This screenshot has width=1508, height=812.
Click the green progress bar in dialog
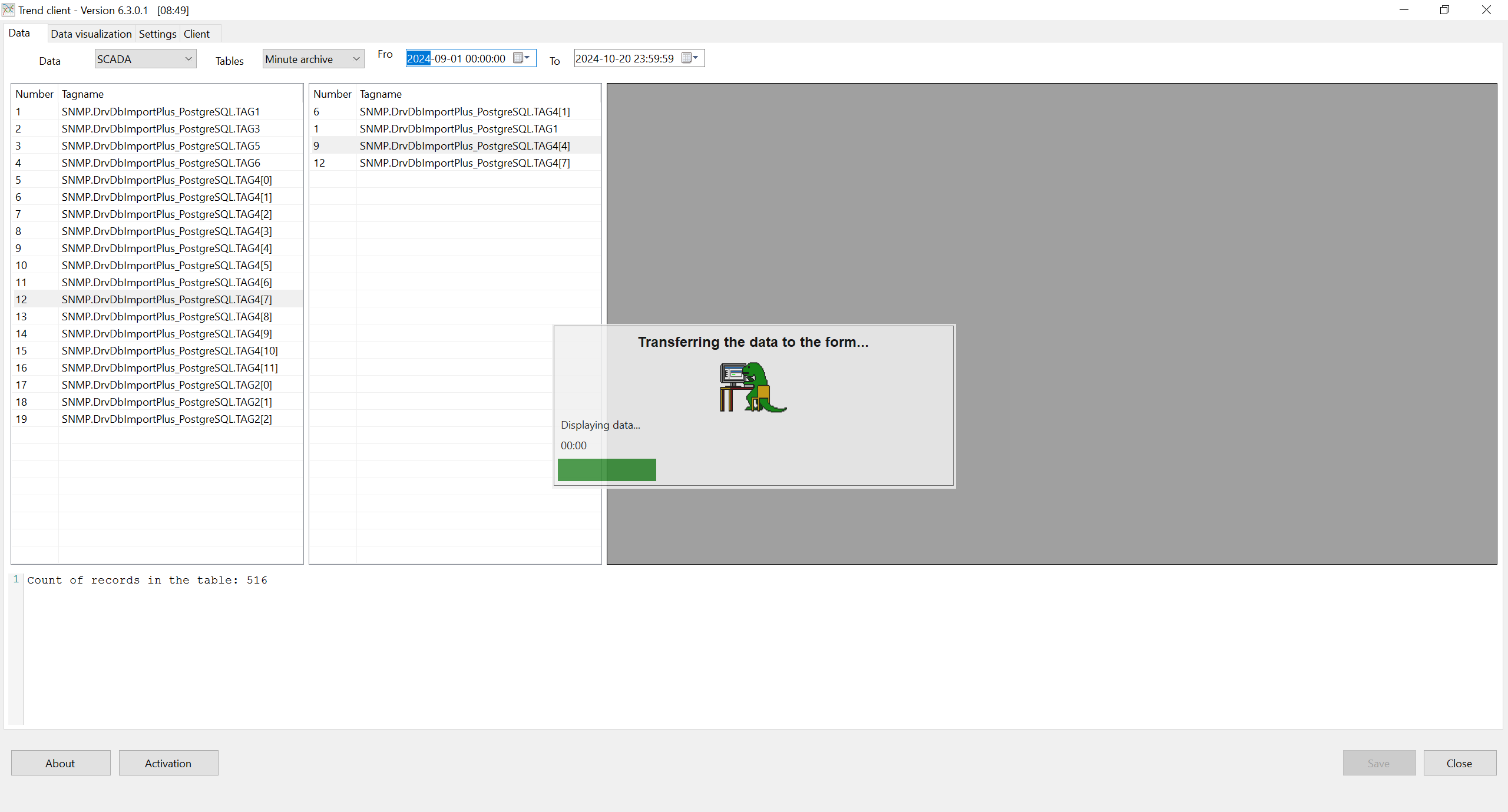607,470
